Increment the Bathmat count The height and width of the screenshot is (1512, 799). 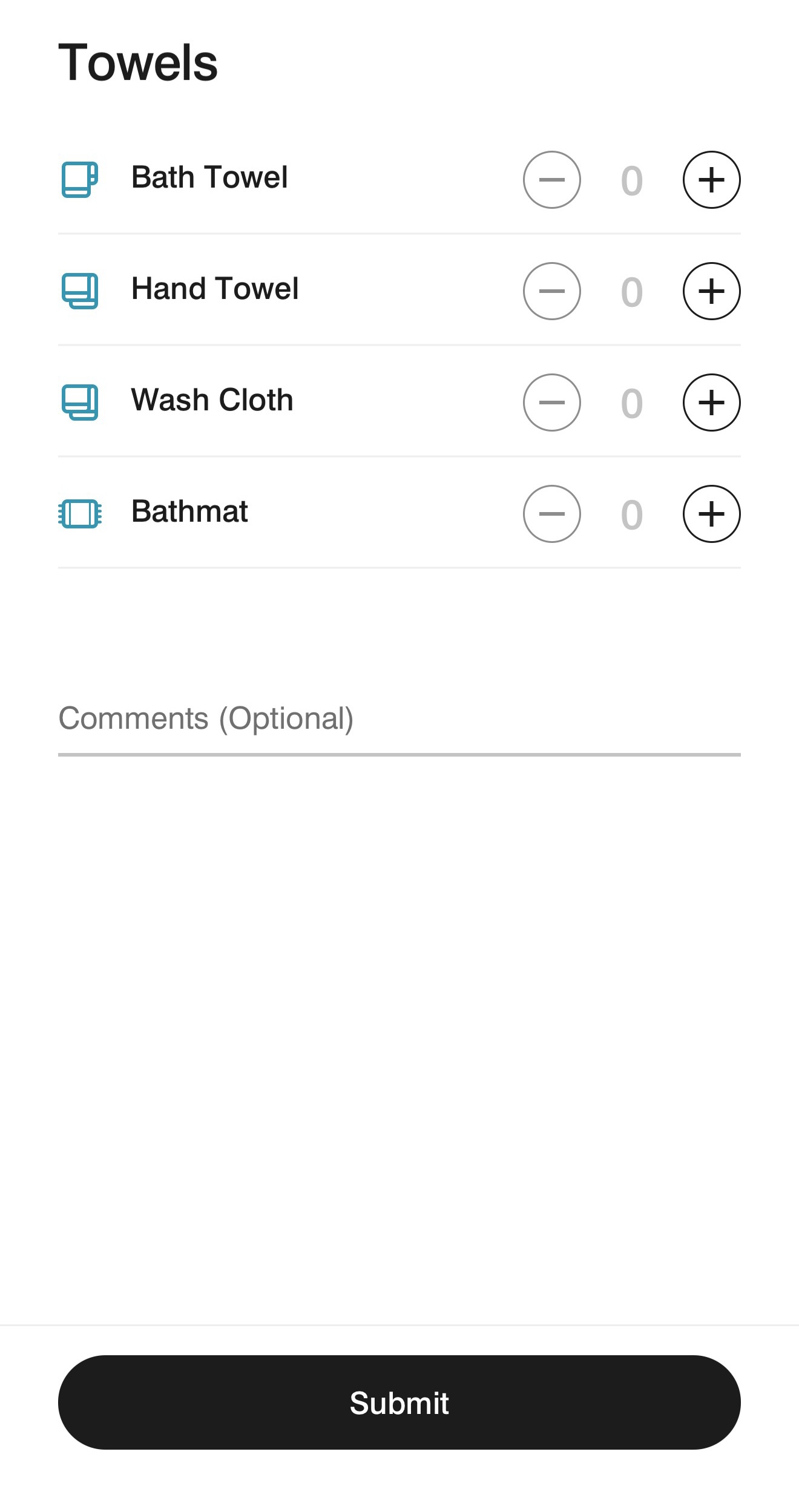pos(711,514)
